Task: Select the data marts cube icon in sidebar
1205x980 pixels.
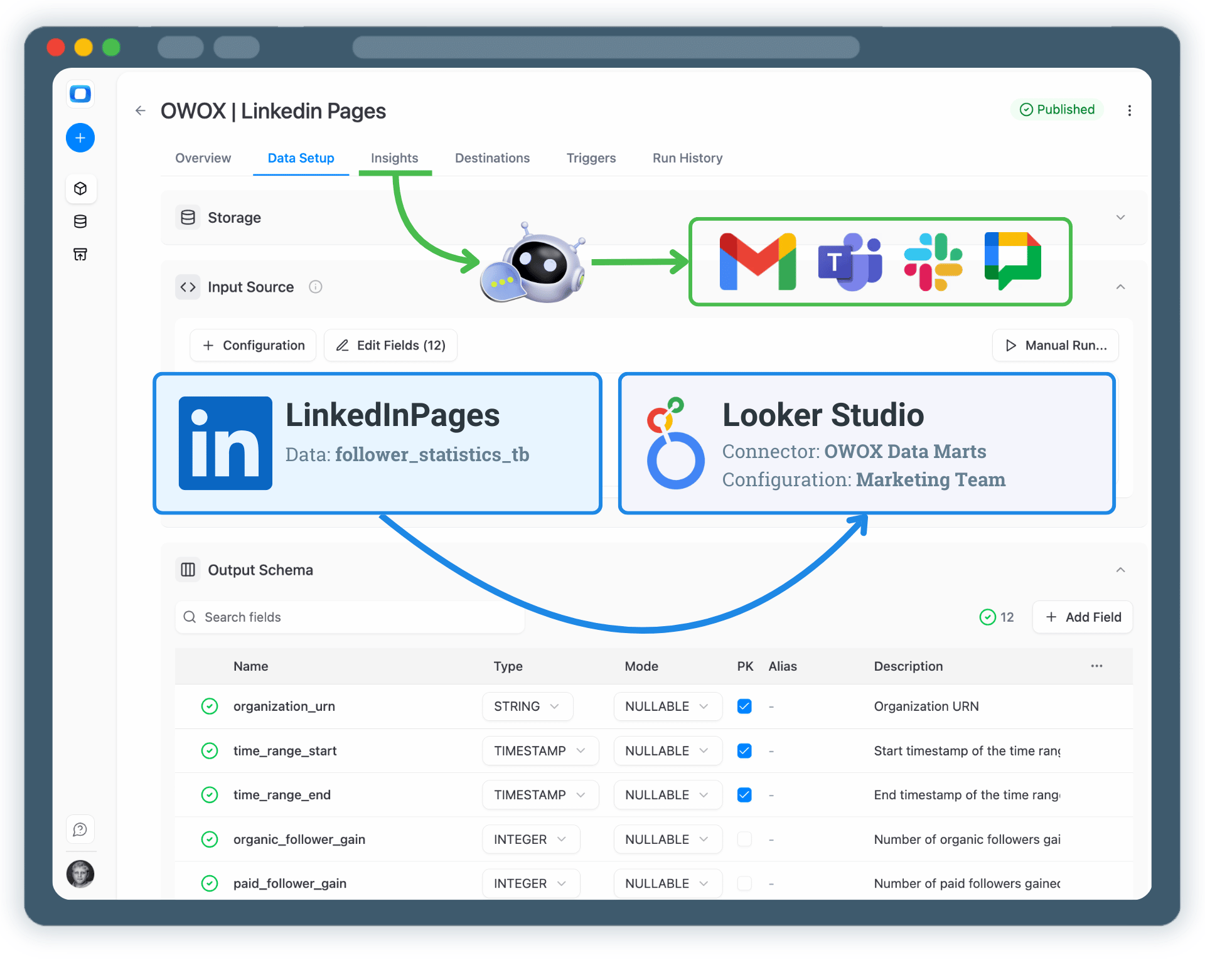Action: tap(80, 188)
